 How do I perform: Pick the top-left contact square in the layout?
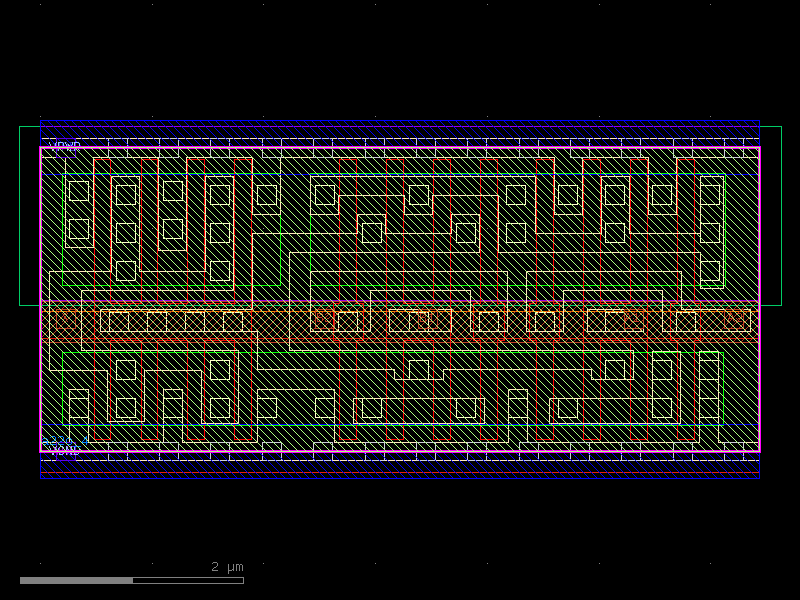pos(78,191)
